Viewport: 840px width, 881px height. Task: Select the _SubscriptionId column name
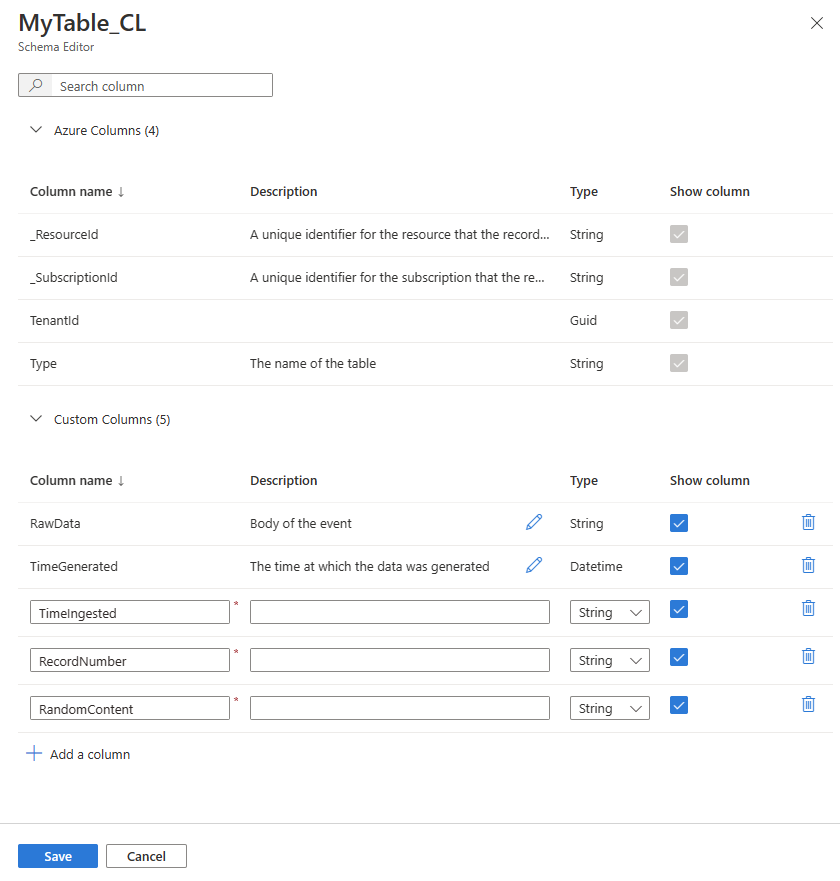[74, 278]
